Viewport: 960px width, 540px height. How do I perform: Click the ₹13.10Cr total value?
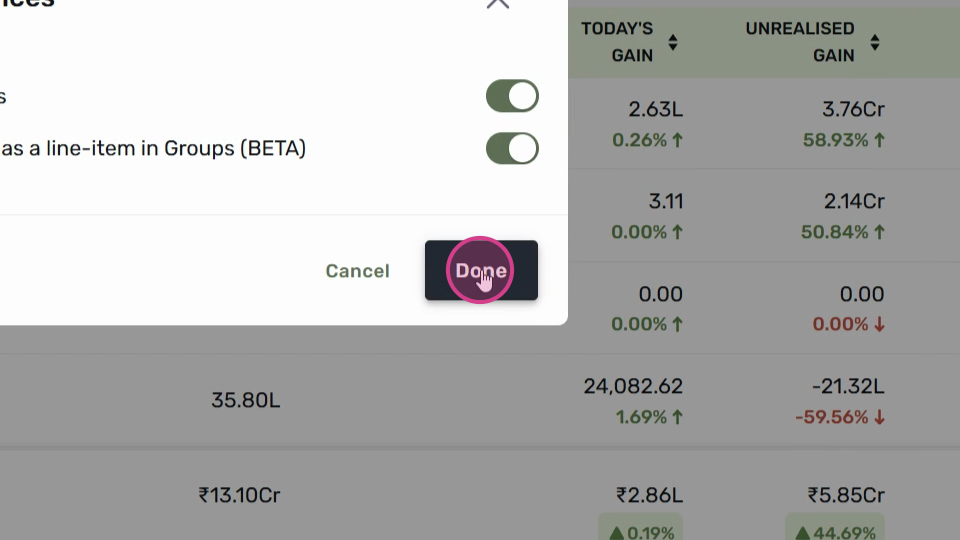pos(239,495)
